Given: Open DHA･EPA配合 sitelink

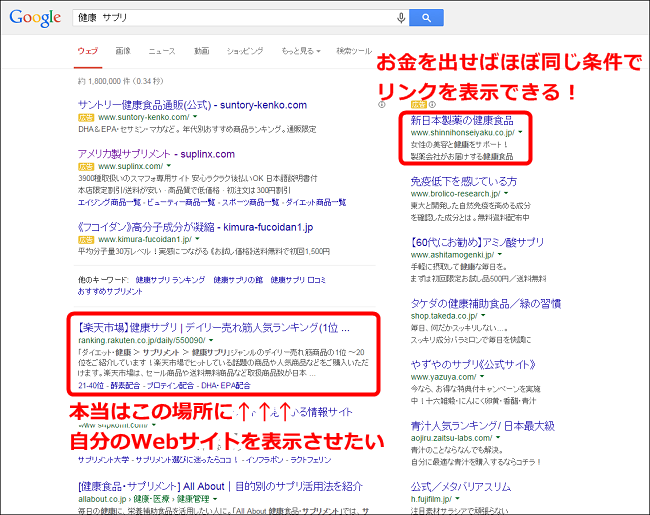Looking at the screenshot, I should 226,386.
